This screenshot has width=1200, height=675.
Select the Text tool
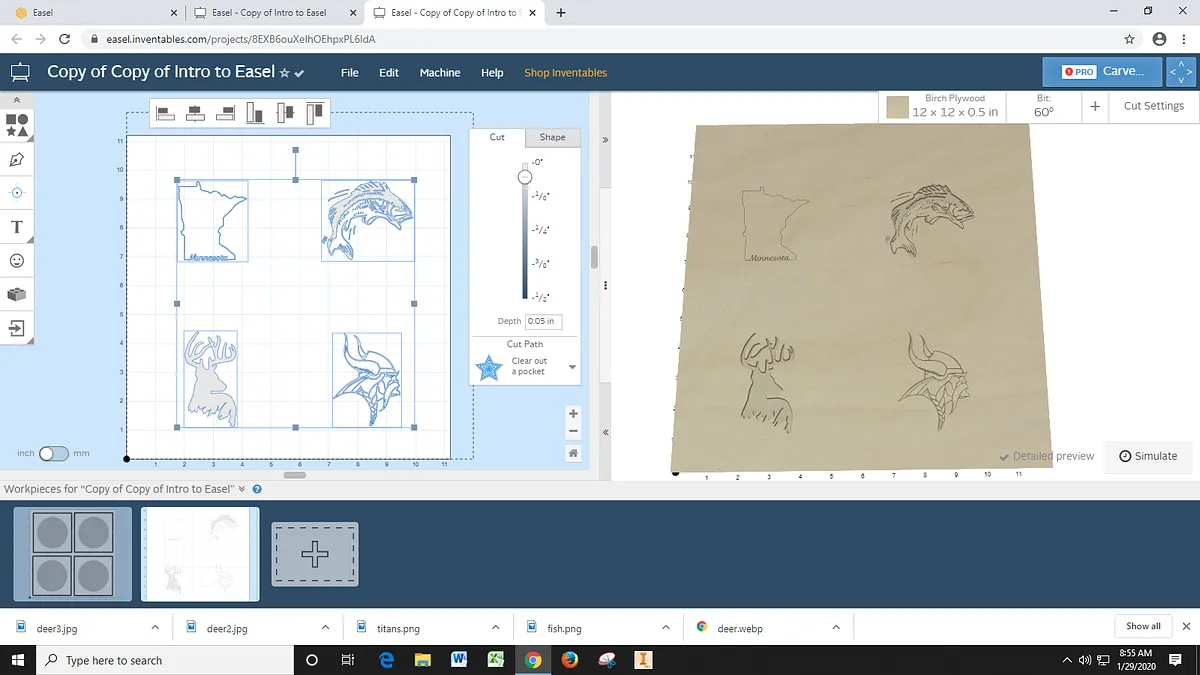point(17,227)
